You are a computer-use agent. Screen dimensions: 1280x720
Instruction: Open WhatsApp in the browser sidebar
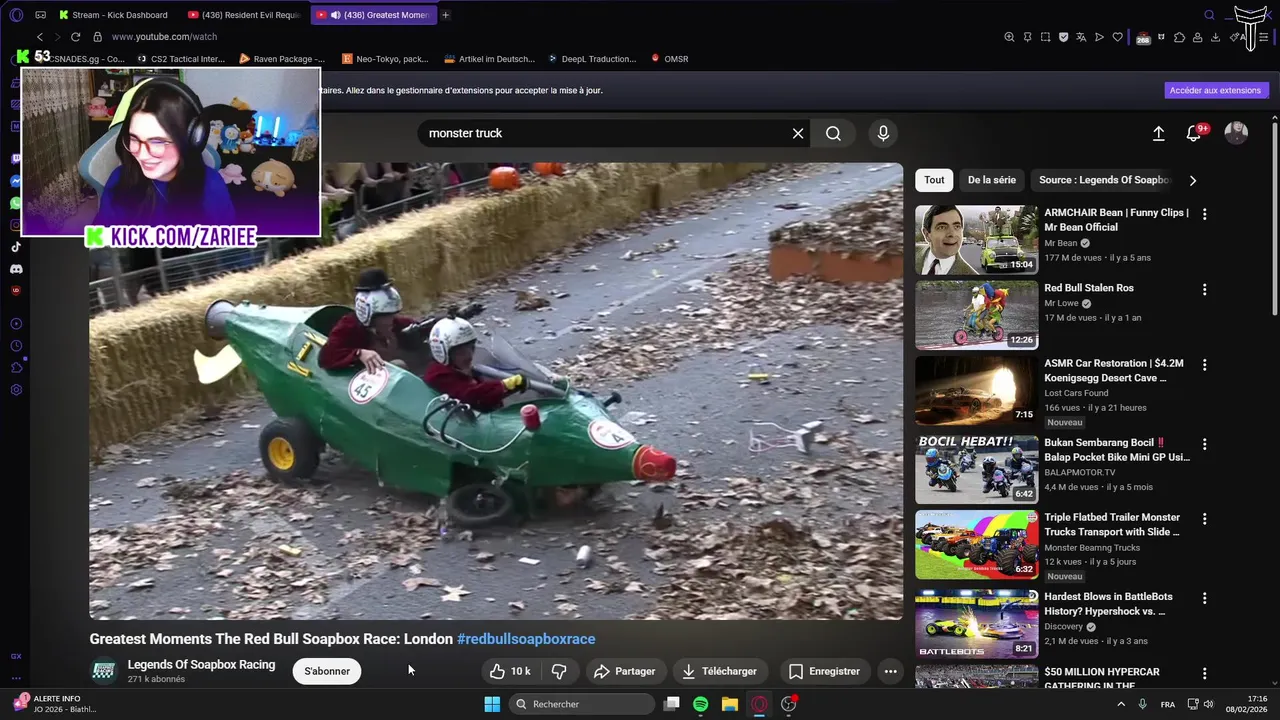tap(16, 203)
